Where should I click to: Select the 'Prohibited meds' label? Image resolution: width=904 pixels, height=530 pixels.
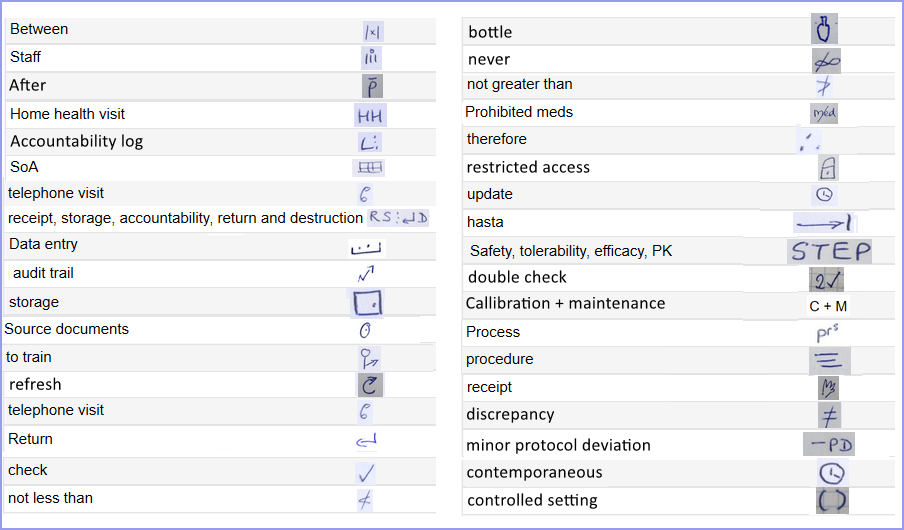[x=519, y=112]
